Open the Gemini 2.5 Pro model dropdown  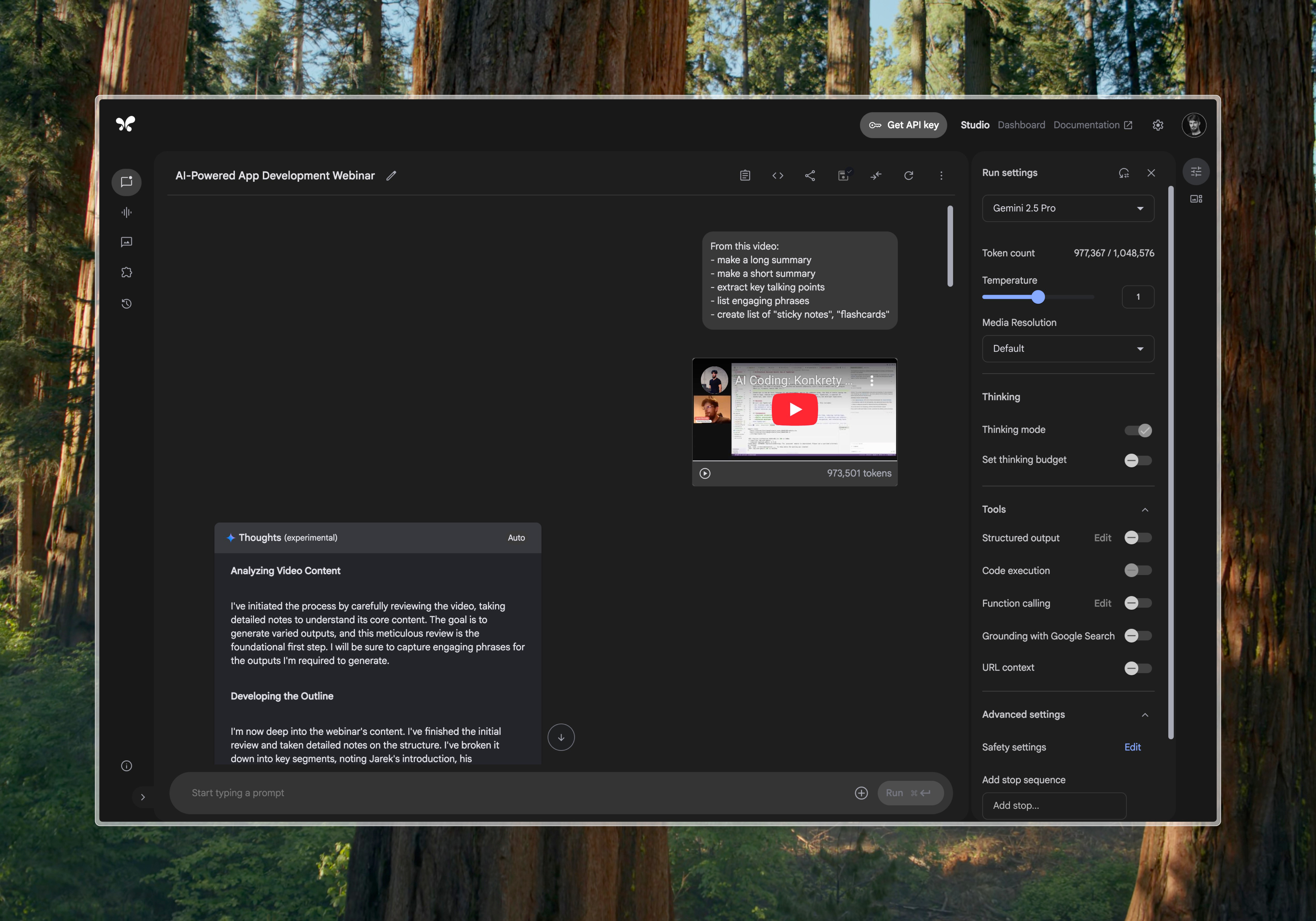click(x=1068, y=208)
